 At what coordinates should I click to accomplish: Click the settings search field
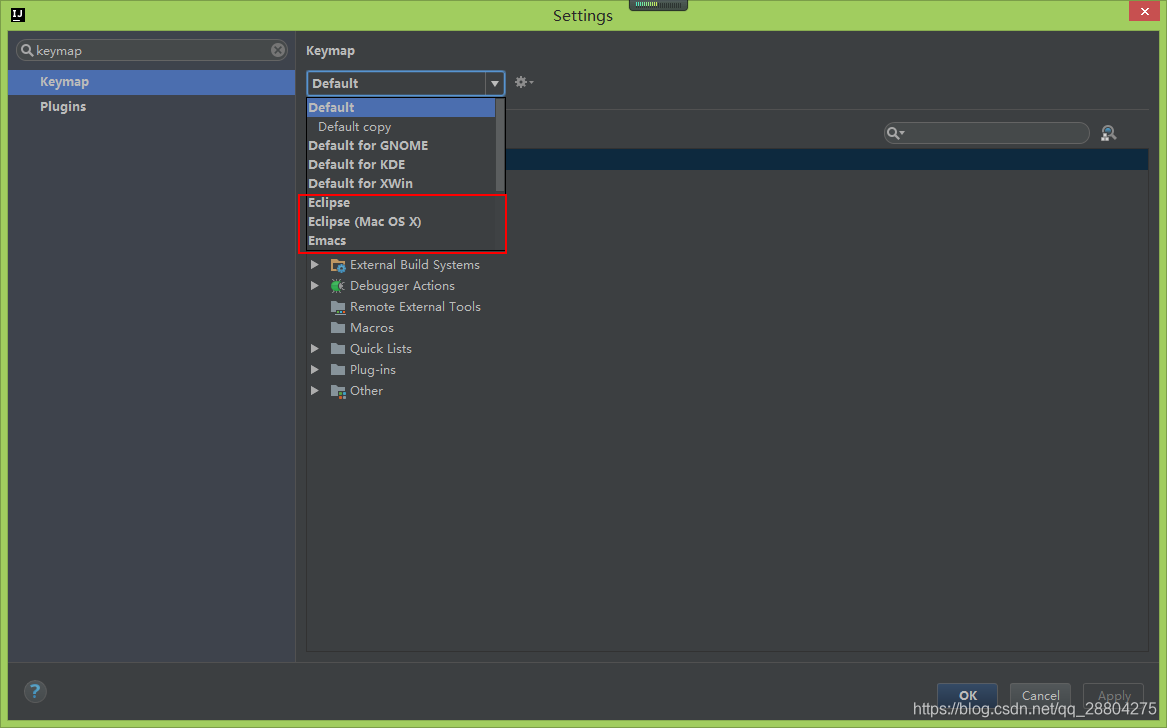152,50
